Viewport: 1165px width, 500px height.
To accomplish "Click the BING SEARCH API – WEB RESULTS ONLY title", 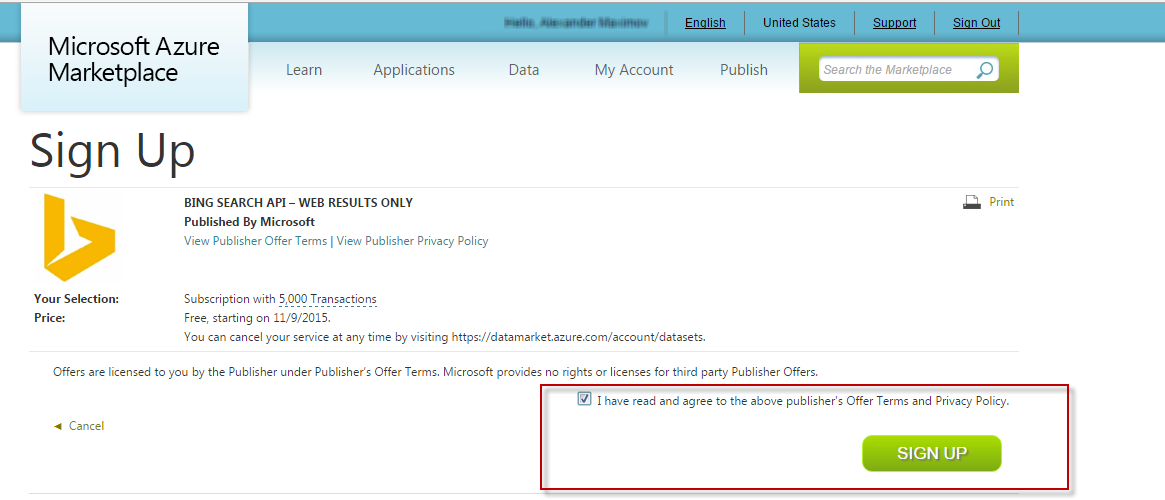I will click(x=298, y=202).
